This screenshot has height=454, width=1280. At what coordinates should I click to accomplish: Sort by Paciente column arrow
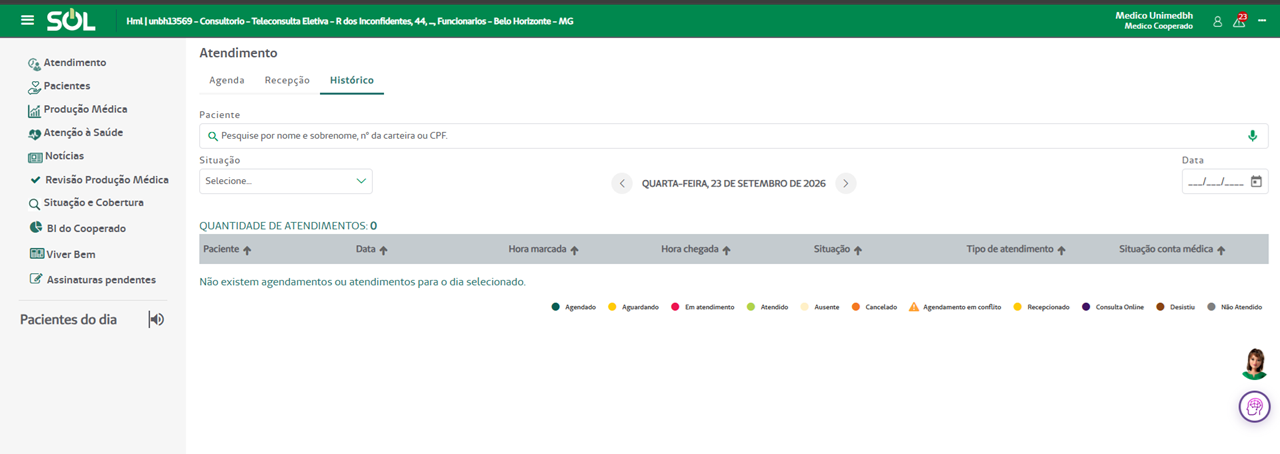click(x=247, y=250)
